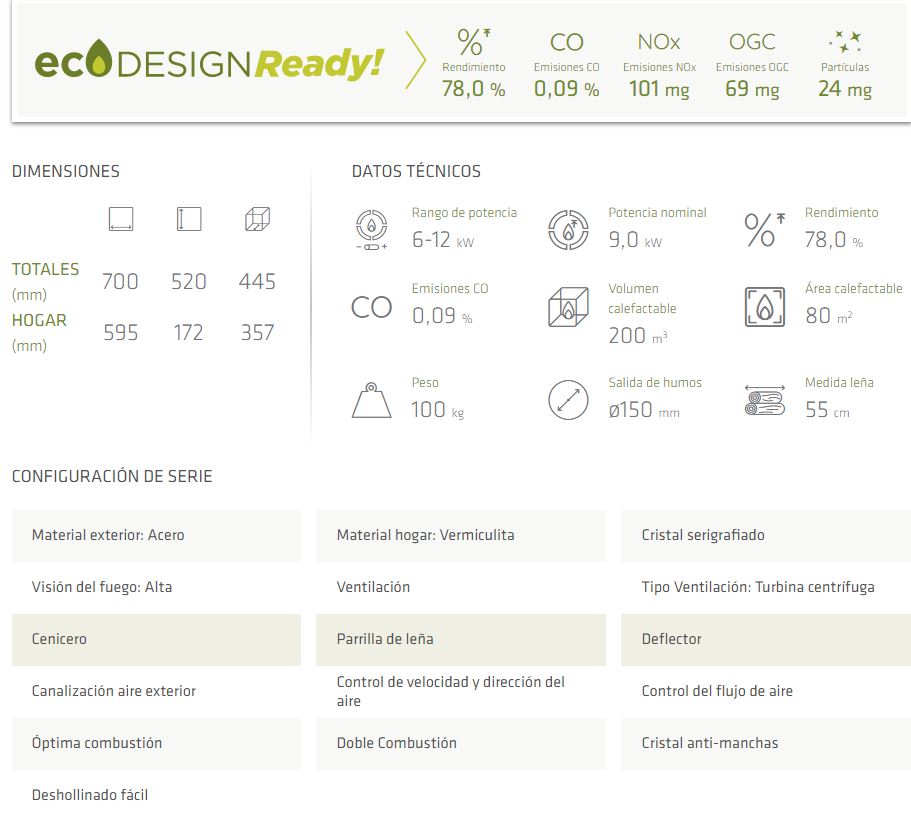Click the Doble Combustión feature cell
This screenshot has height=818, width=911.
click(x=461, y=744)
